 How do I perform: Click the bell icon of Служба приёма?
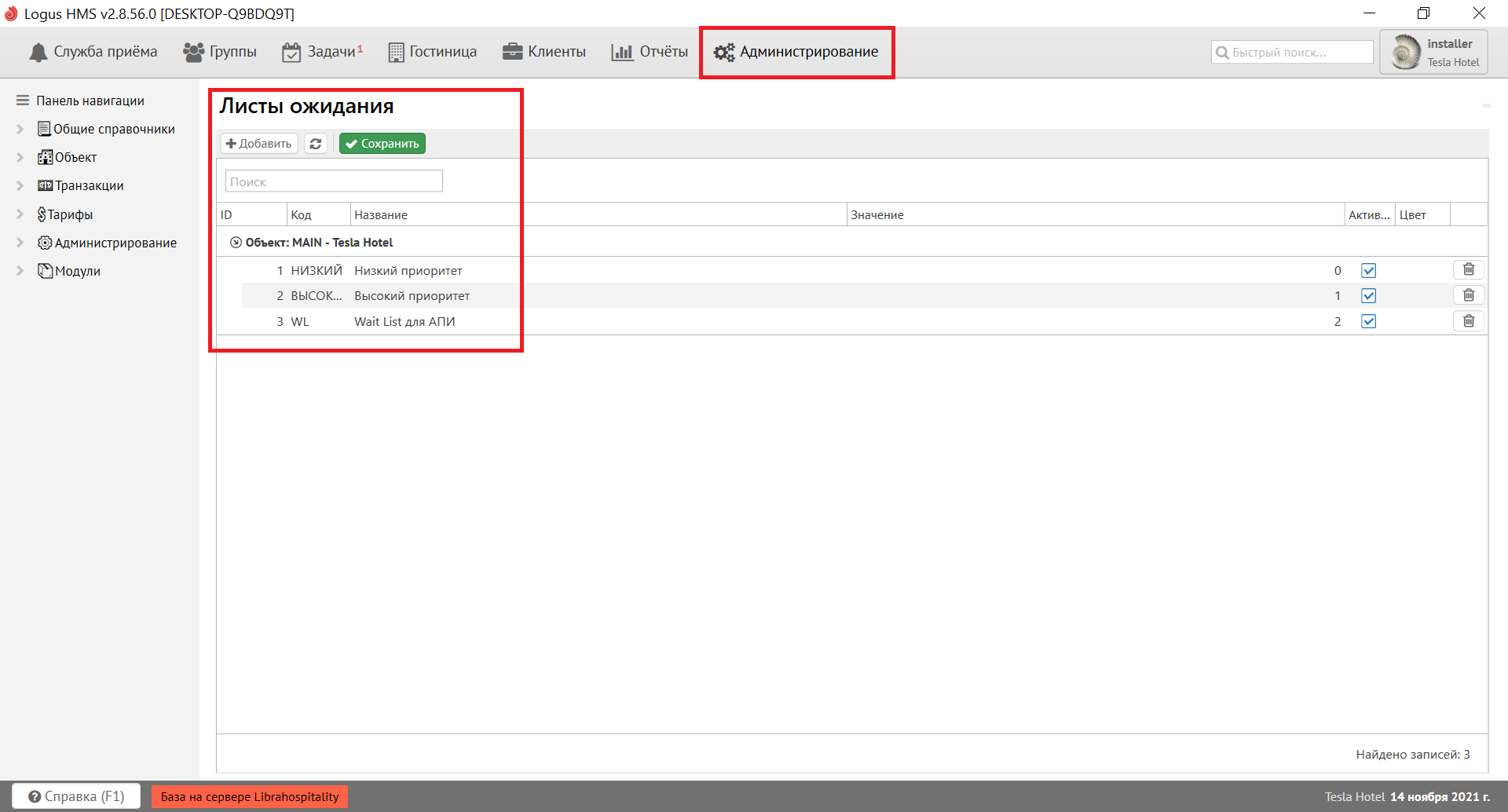(38, 53)
